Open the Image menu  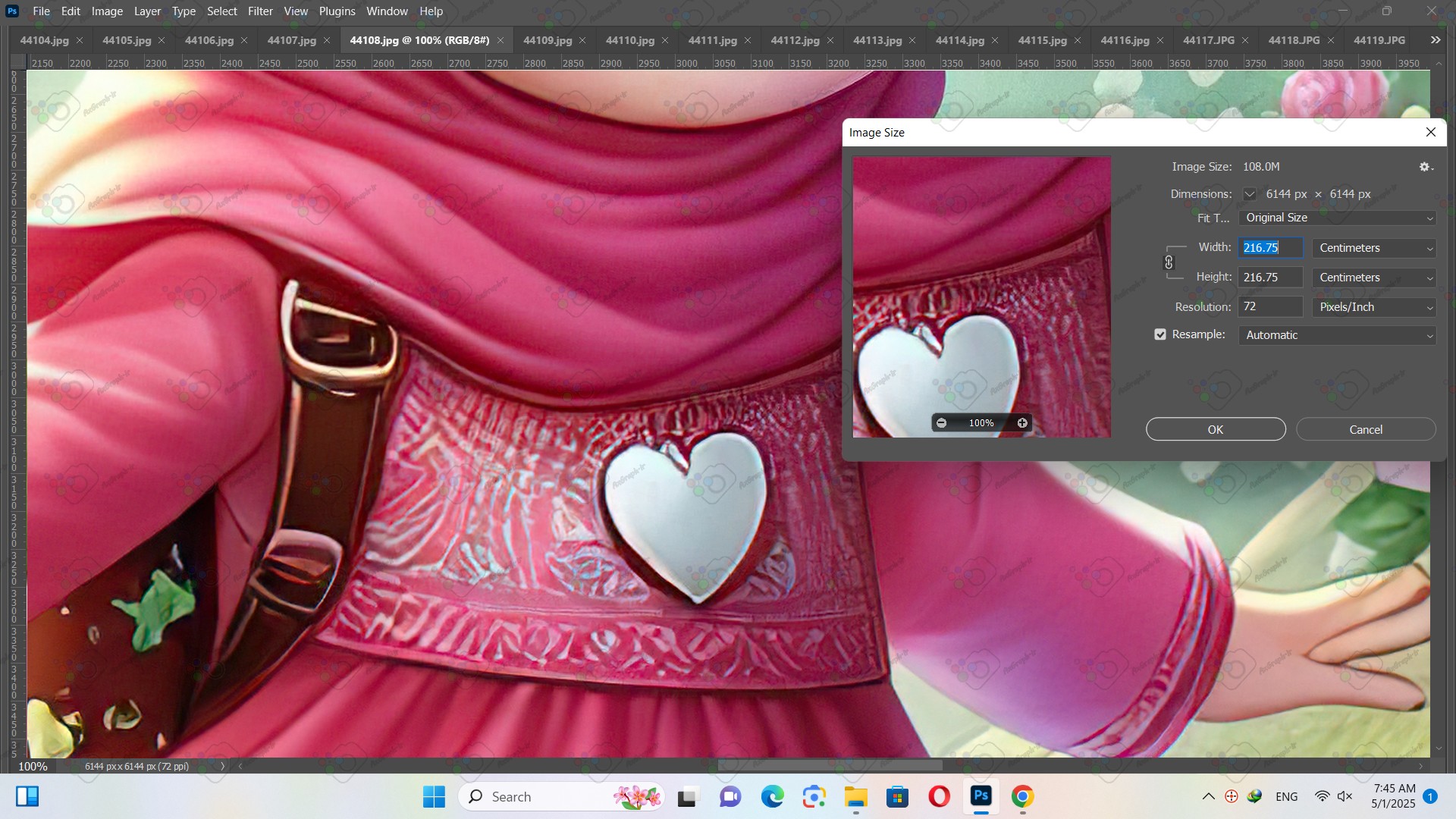tap(107, 11)
